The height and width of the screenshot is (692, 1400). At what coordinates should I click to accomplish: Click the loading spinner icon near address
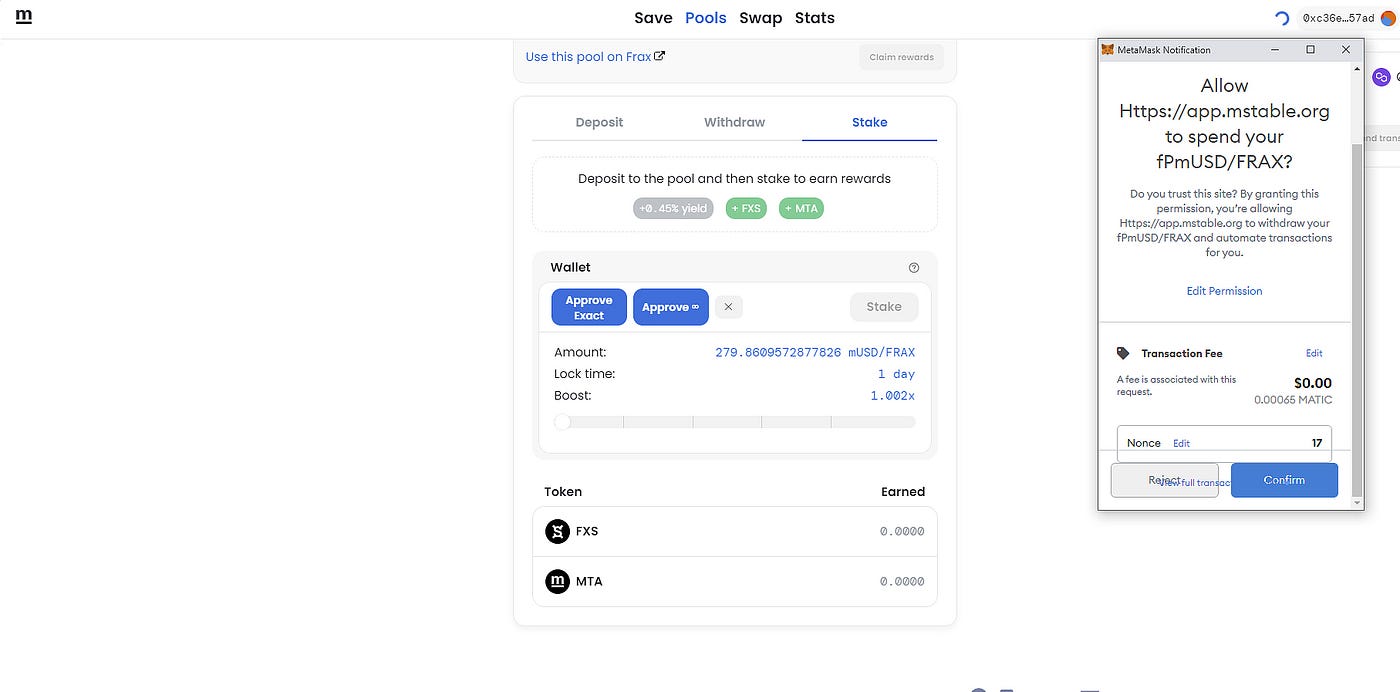(x=1282, y=18)
